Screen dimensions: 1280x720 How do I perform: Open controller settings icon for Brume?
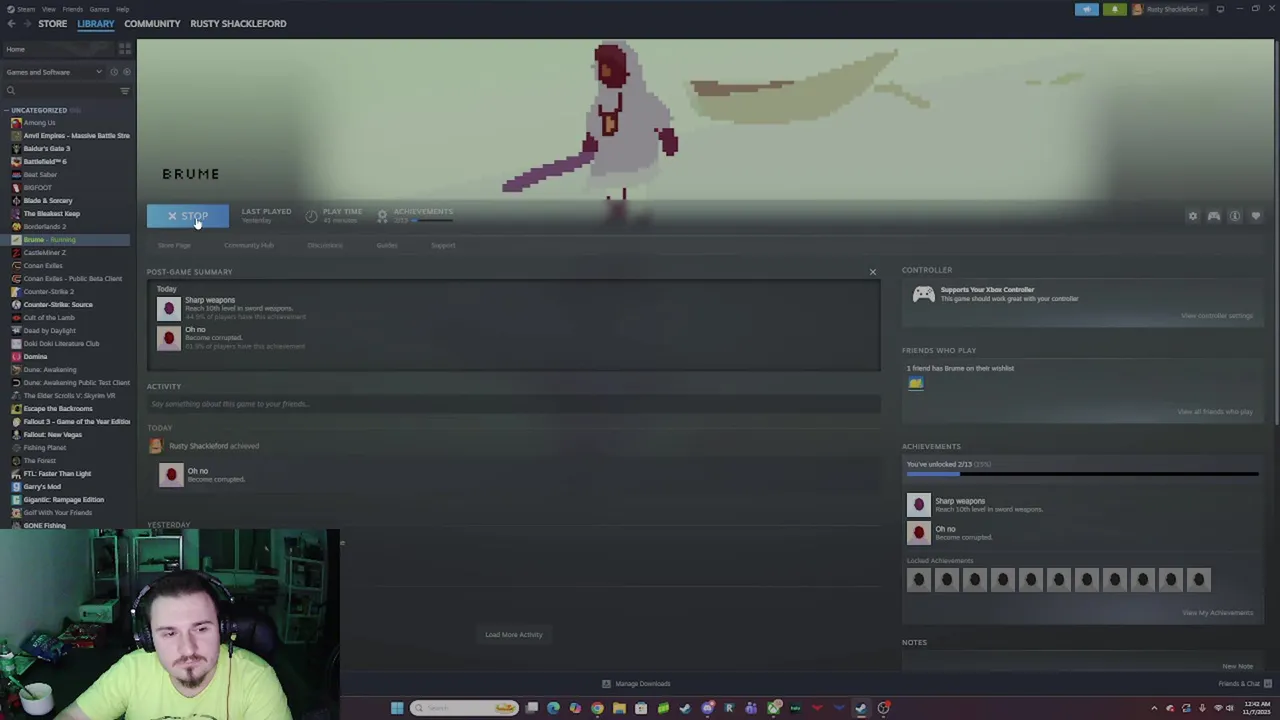point(1214,216)
